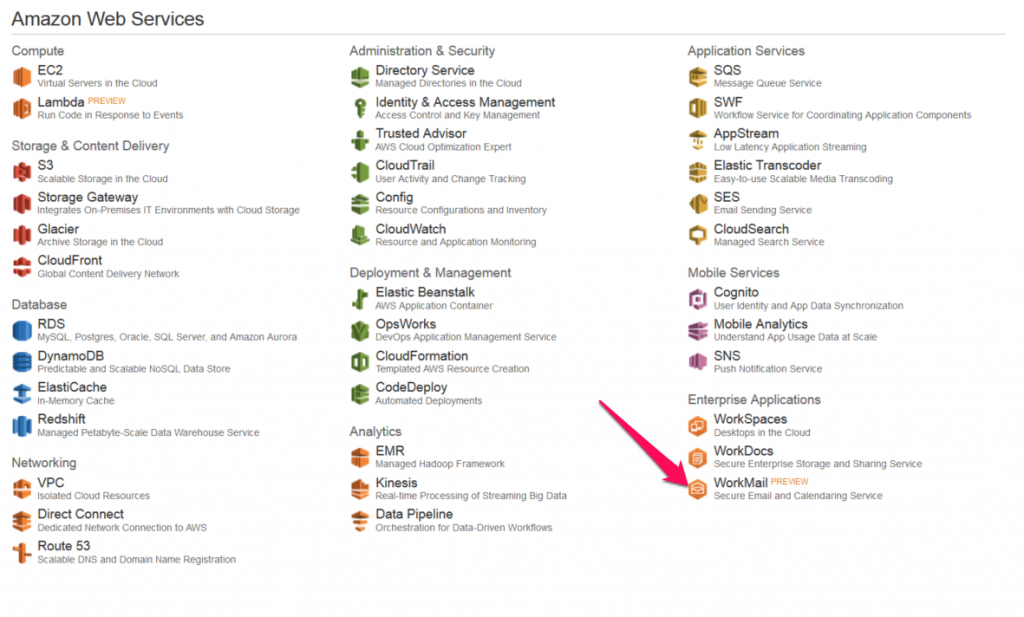The width and height of the screenshot is (1024, 617).
Task: Select the Elastic Beanstalk icon
Action: (360, 298)
